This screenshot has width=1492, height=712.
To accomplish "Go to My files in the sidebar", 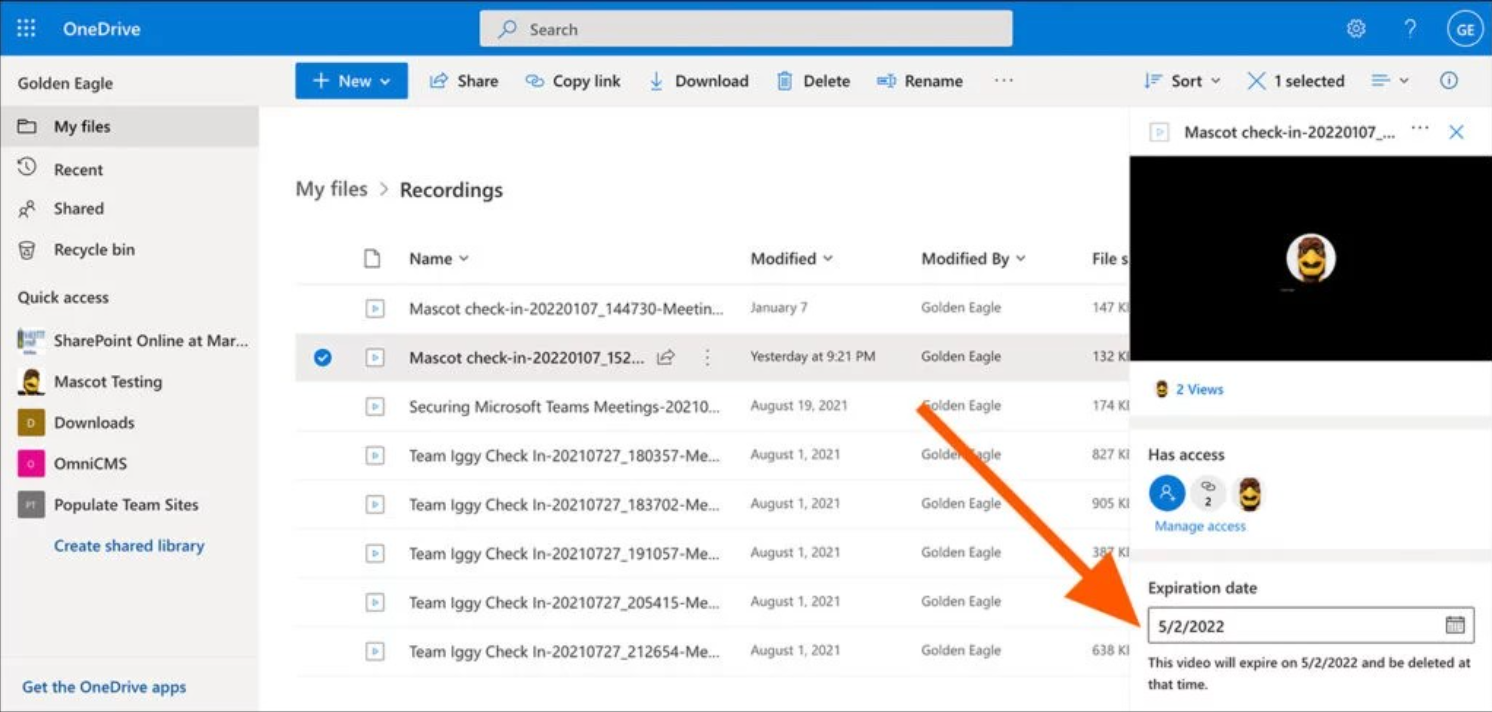I will (129, 127).
